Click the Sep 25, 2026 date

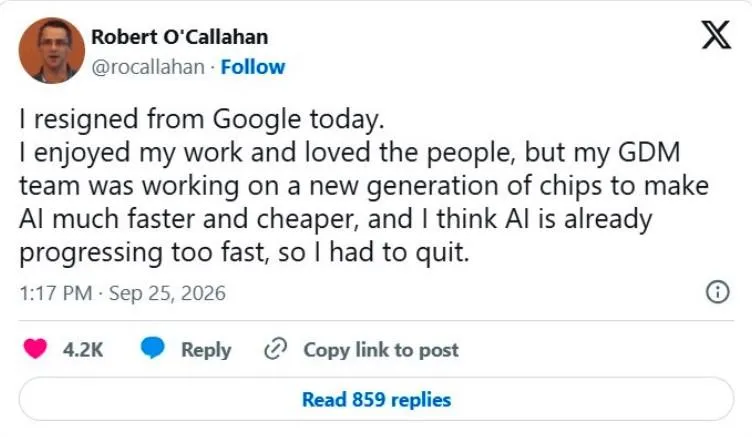coord(167,293)
